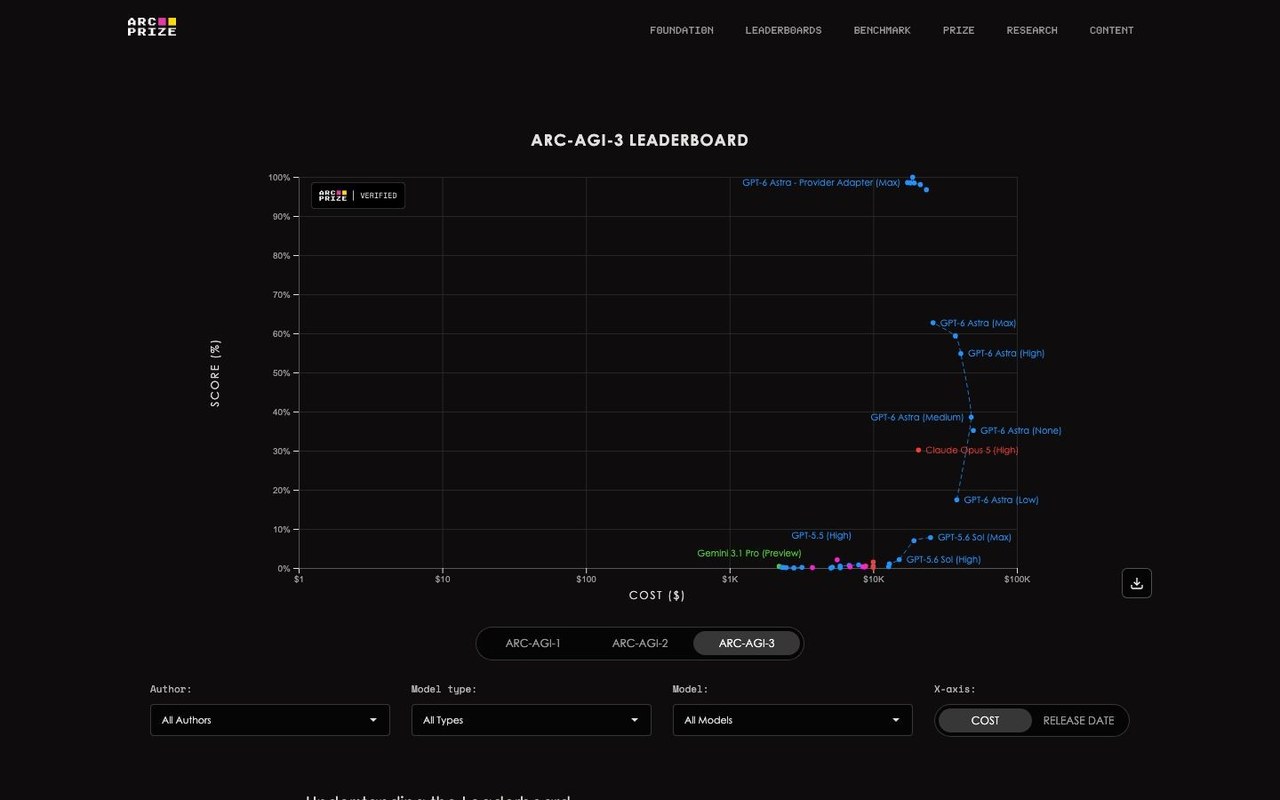
Task: Download the leaderboard chart image
Action: pos(1136,583)
